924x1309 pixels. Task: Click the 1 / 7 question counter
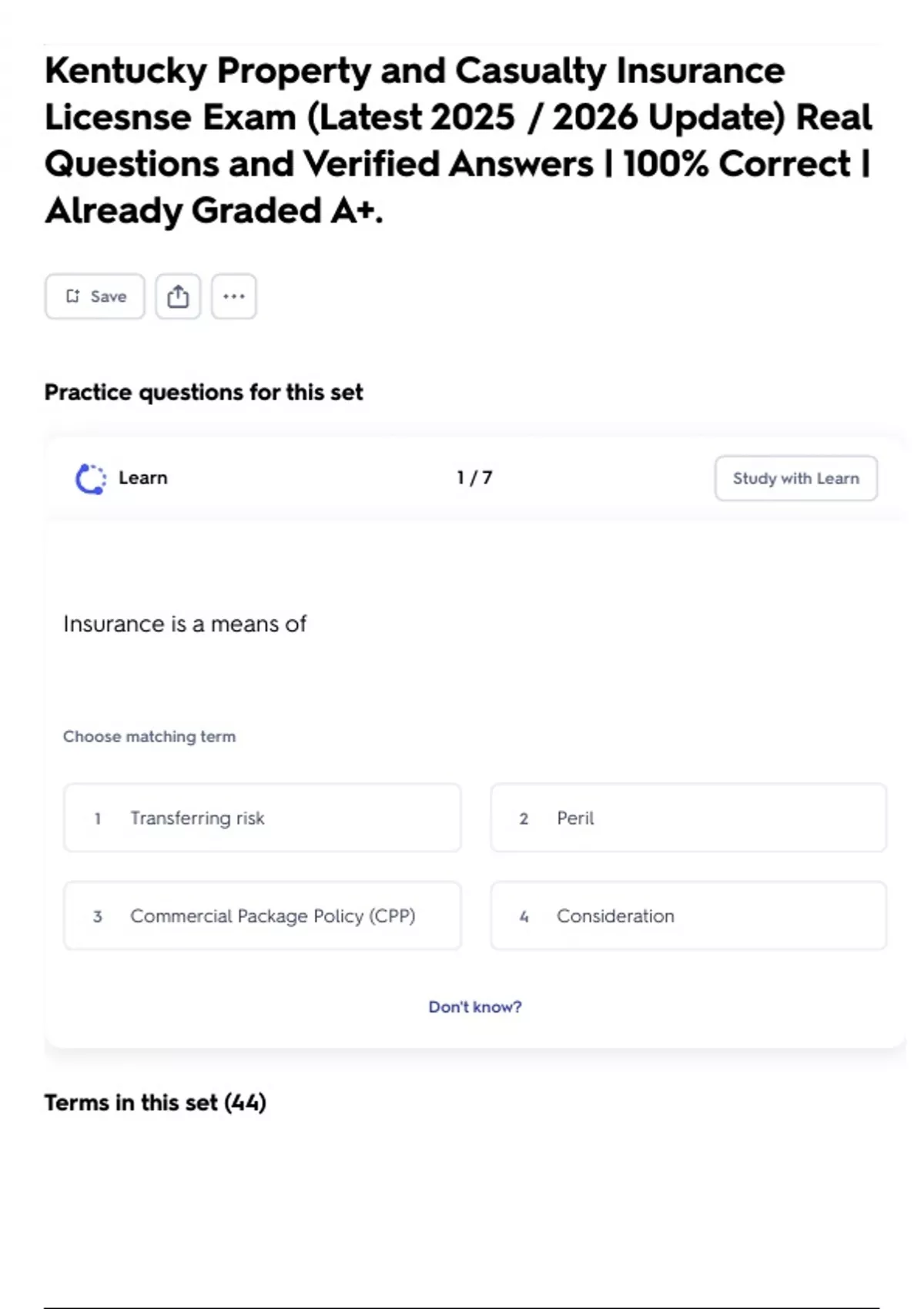pyautogui.click(x=474, y=478)
